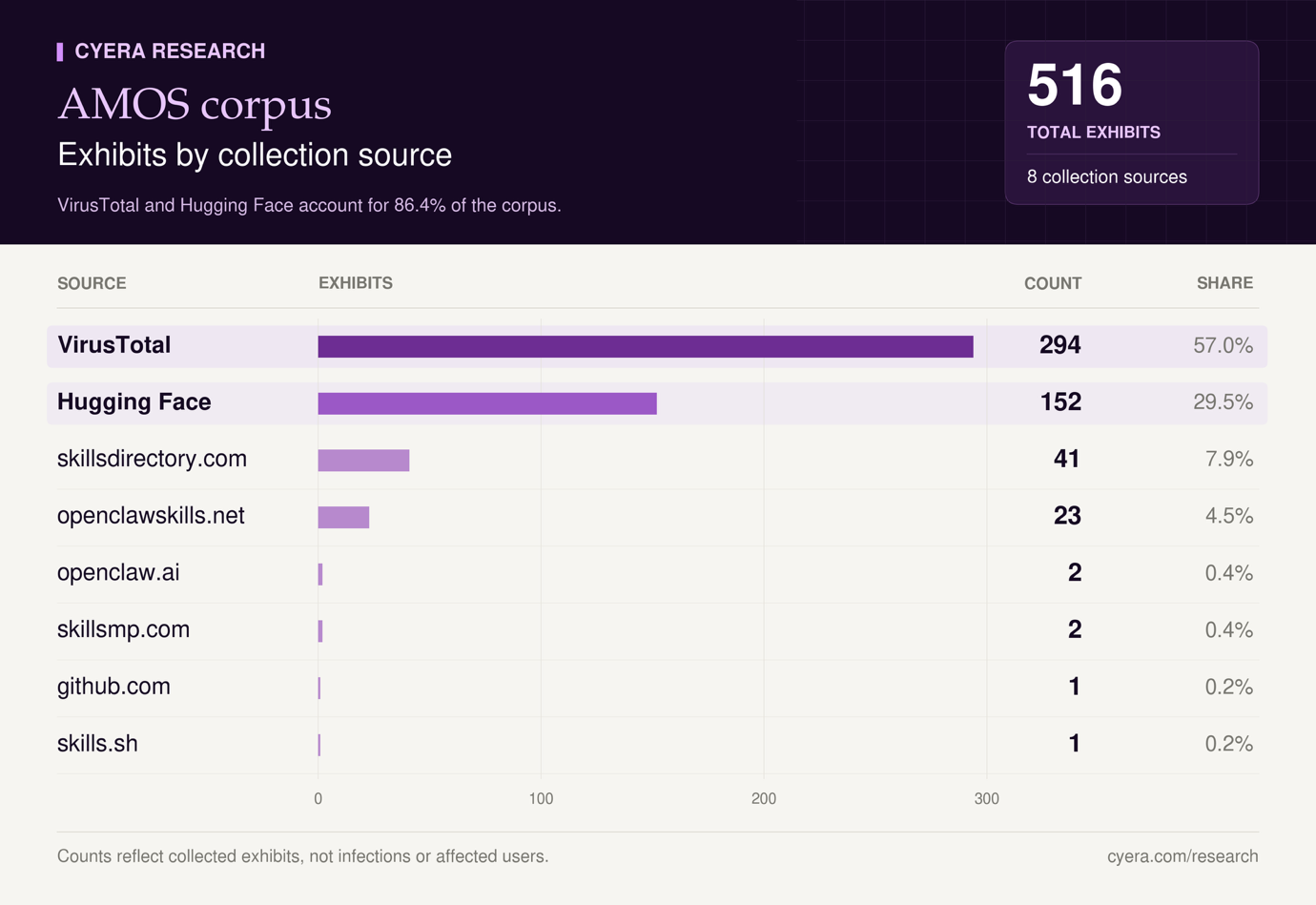This screenshot has width=1316, height=905.
Task: Click the axis tick label 100
Action: [x=541, y=799]
